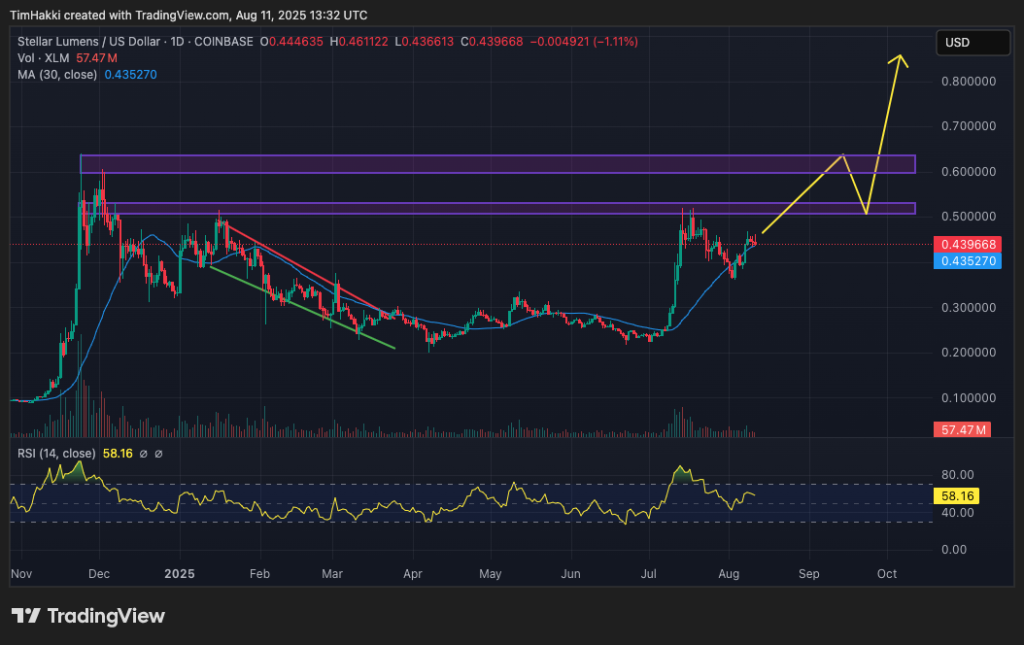The height and width of the screenshot is (645, 1024).
Task: Select the lower purple supply zone rectangle
Action: pyautogui.click(x=500, y=208)
